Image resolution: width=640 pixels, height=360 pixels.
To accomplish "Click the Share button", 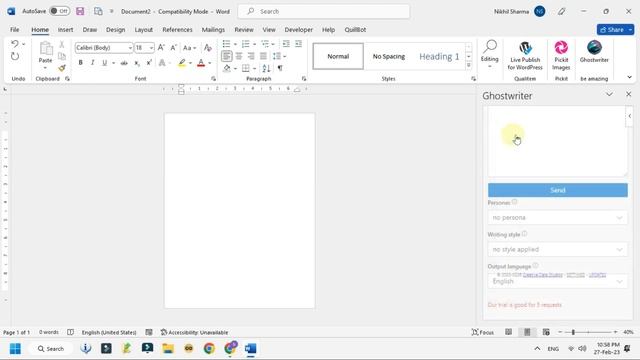I will [x=611, y=30].
